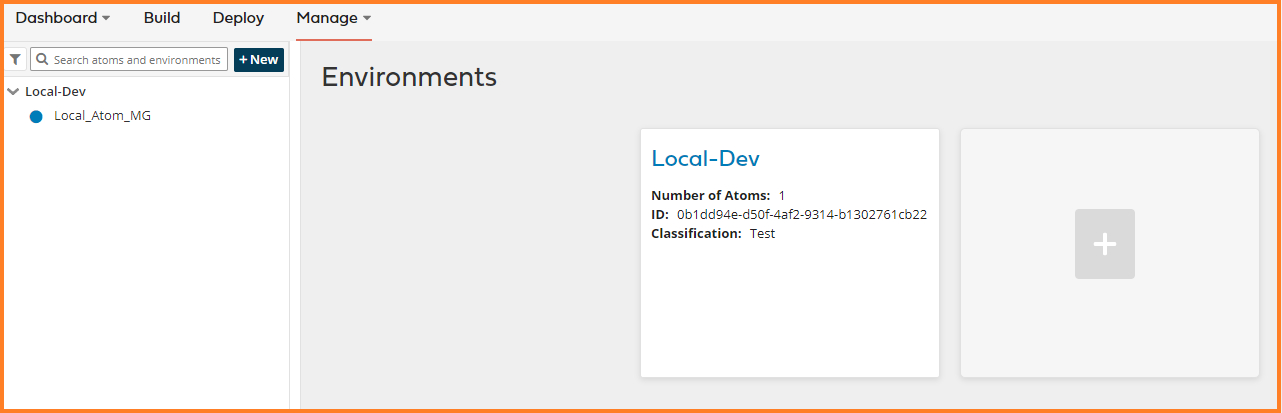1282x413 pixels.
Task: Click the environment ID value on the card
Action: (802, 214)
